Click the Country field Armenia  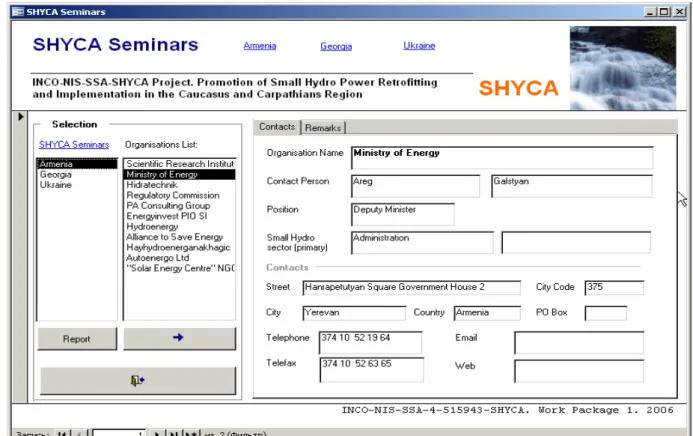(x=487, y=313)
